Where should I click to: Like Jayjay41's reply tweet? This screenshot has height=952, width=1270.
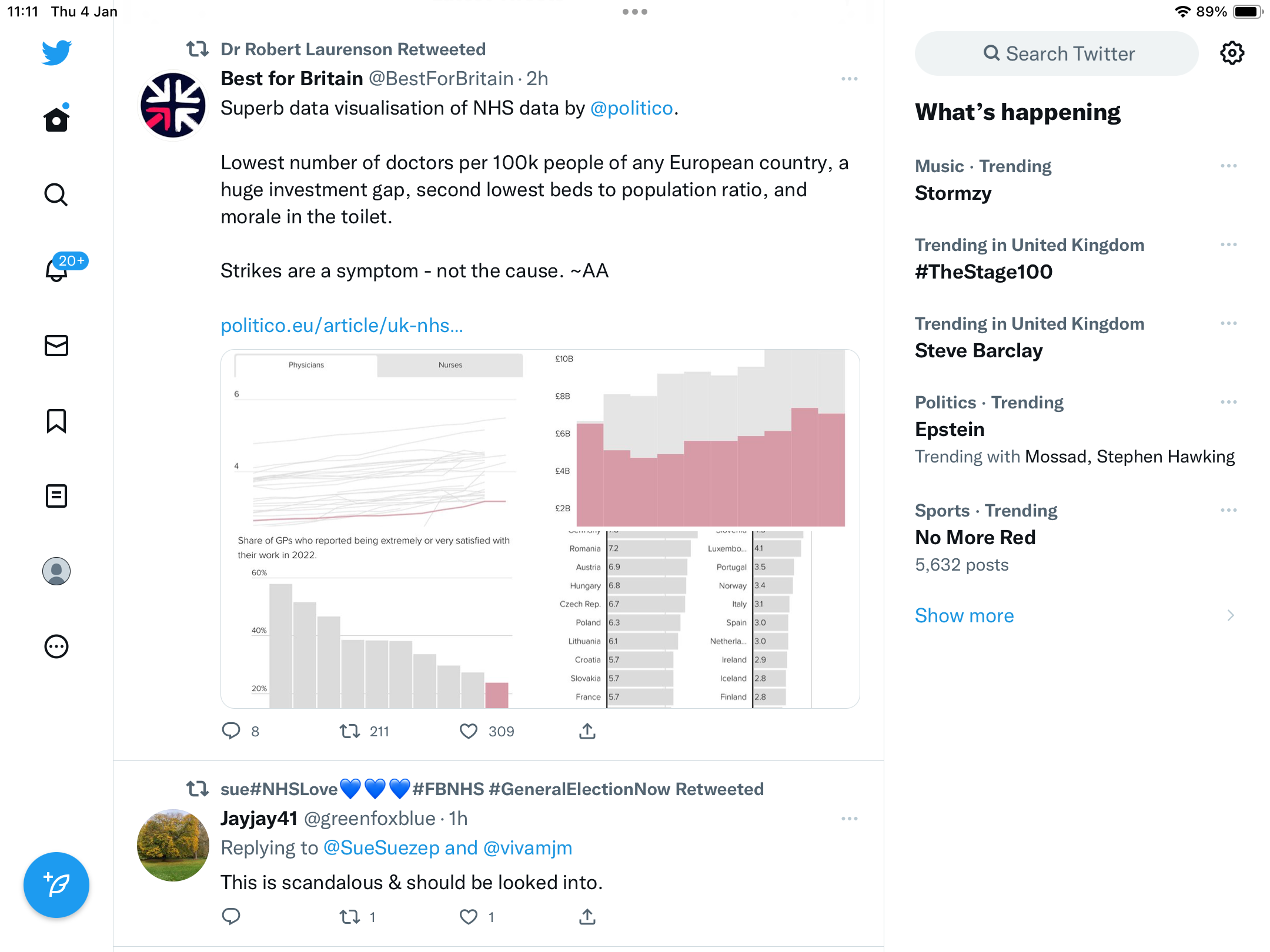tap(469, 917)
